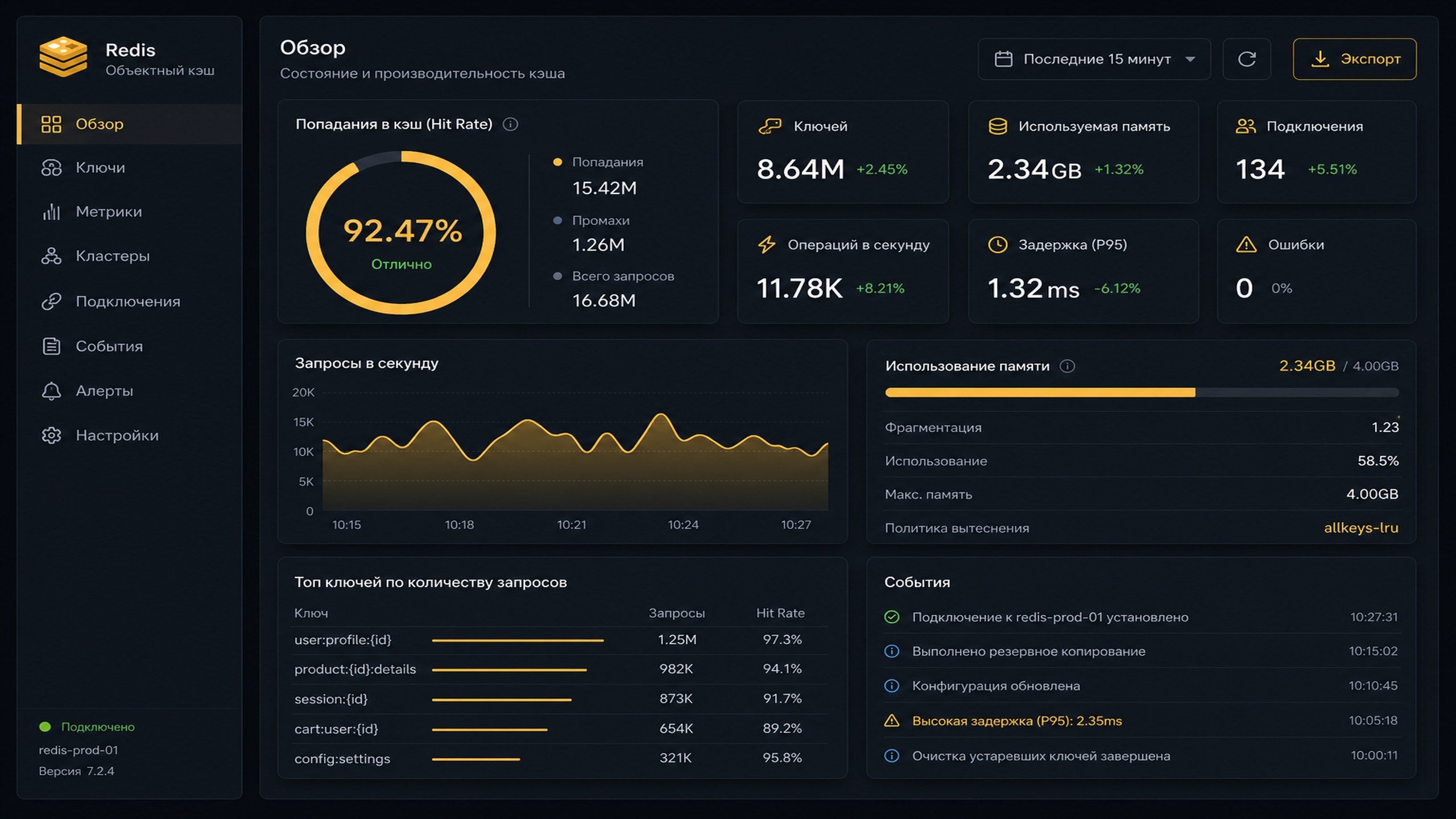This screenshot has width=1456, height=819.
Task: Click the Фрагментация value 1.23
Action: click(1385, 427)
